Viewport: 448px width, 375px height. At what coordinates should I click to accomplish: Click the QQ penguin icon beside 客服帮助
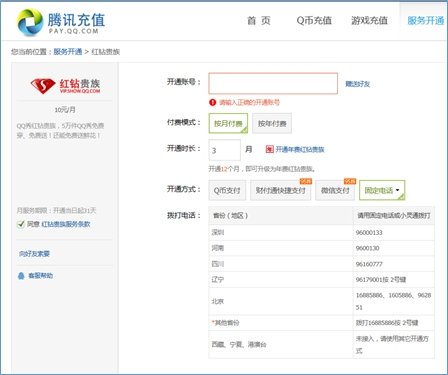pos(21,276)
